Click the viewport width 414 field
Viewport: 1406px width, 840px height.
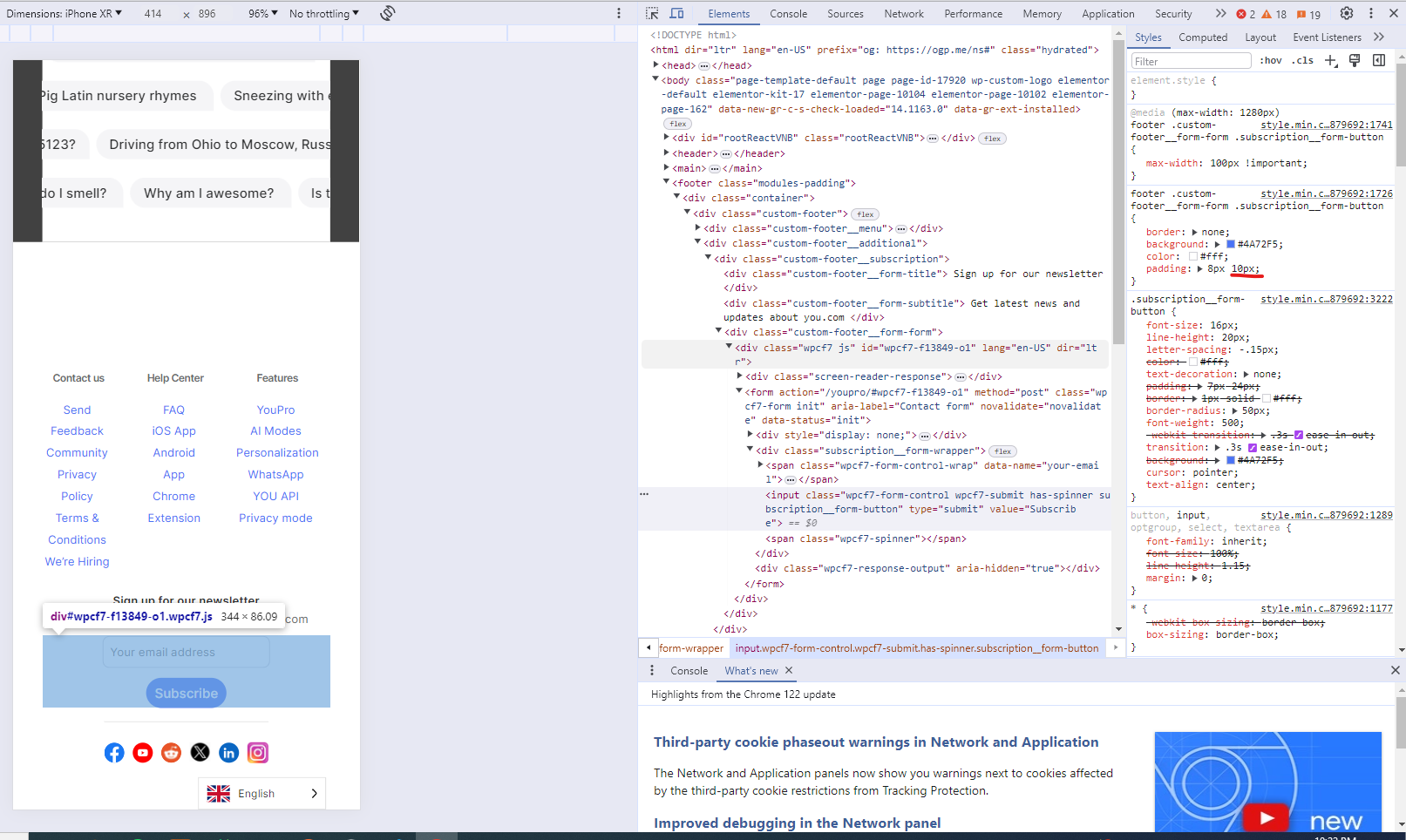pyautogui.click(x=153, y=14)
